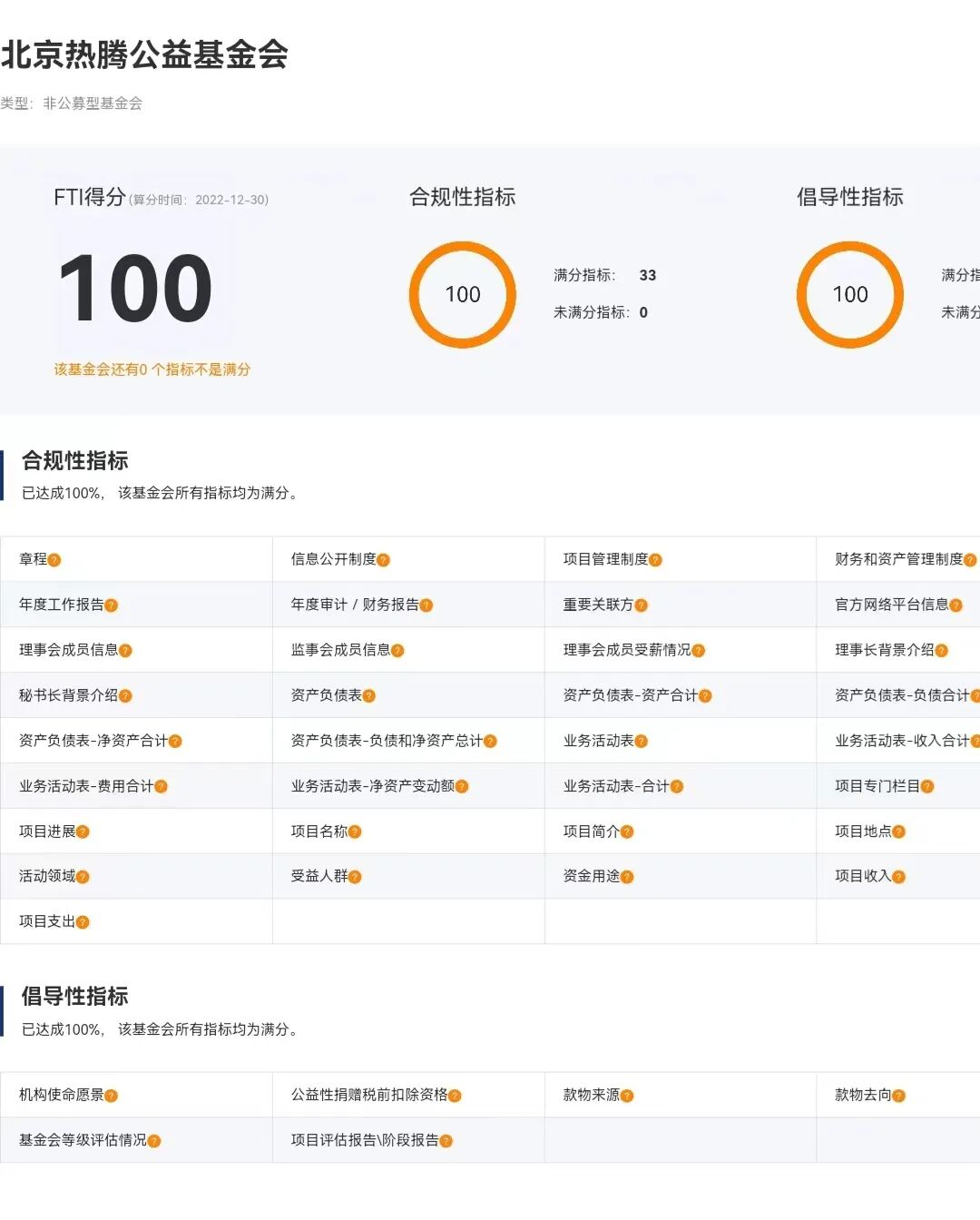Click the 合规性指标 circular score ring showing 100
The height and width of the screenshot is (1220, 980).
coord(462,294)
